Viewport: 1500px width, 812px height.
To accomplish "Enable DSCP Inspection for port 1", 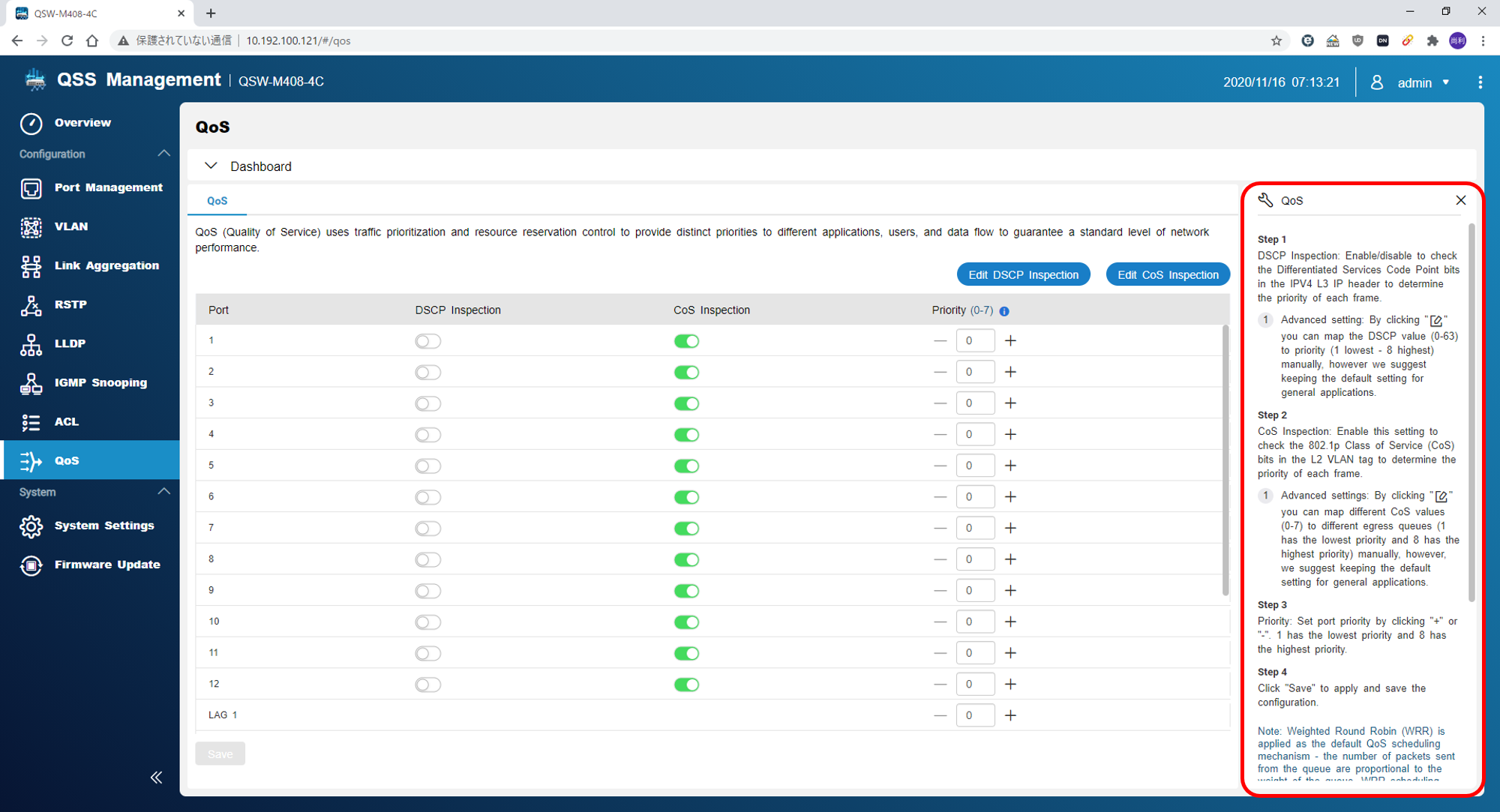I will pyautogui.click(x=427, y=341).
